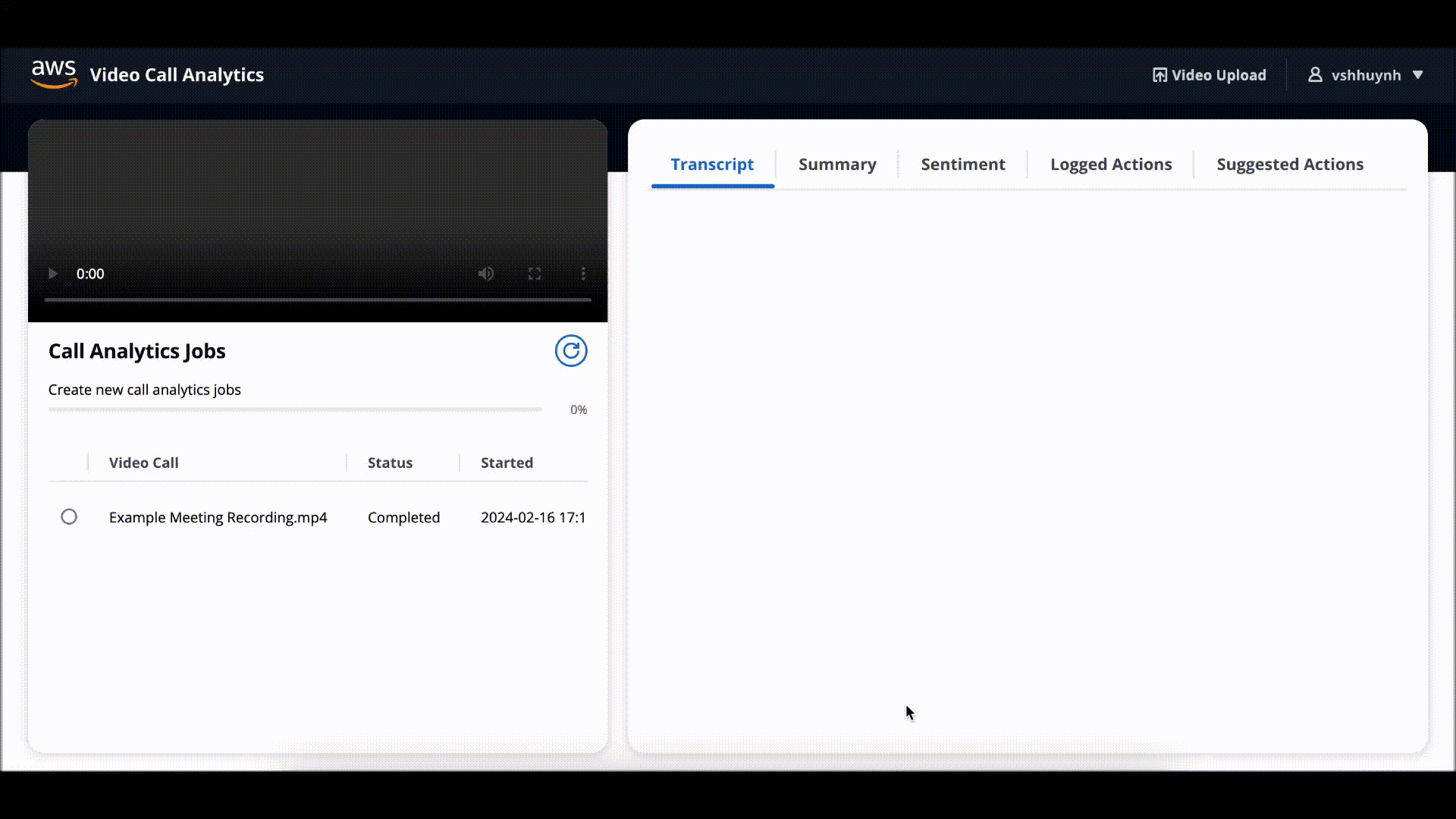Click the AWS logo in header
The height and width of the screenshot is (819, 1456).
click(x=54, y=74)
